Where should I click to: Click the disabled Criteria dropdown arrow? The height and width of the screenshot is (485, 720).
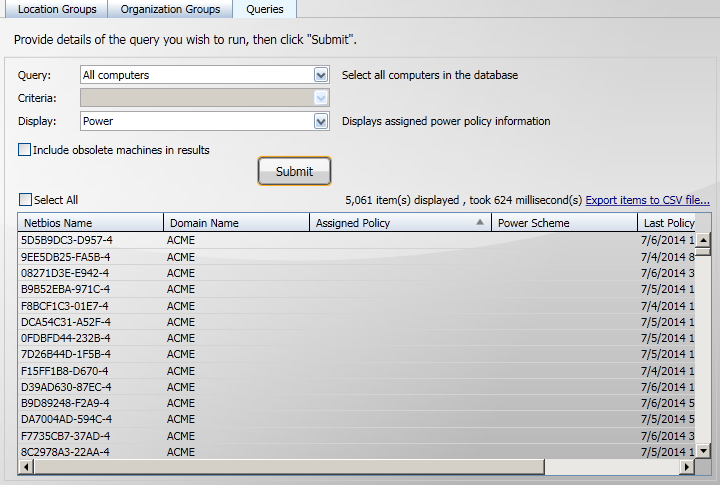[x=321, y=98]
